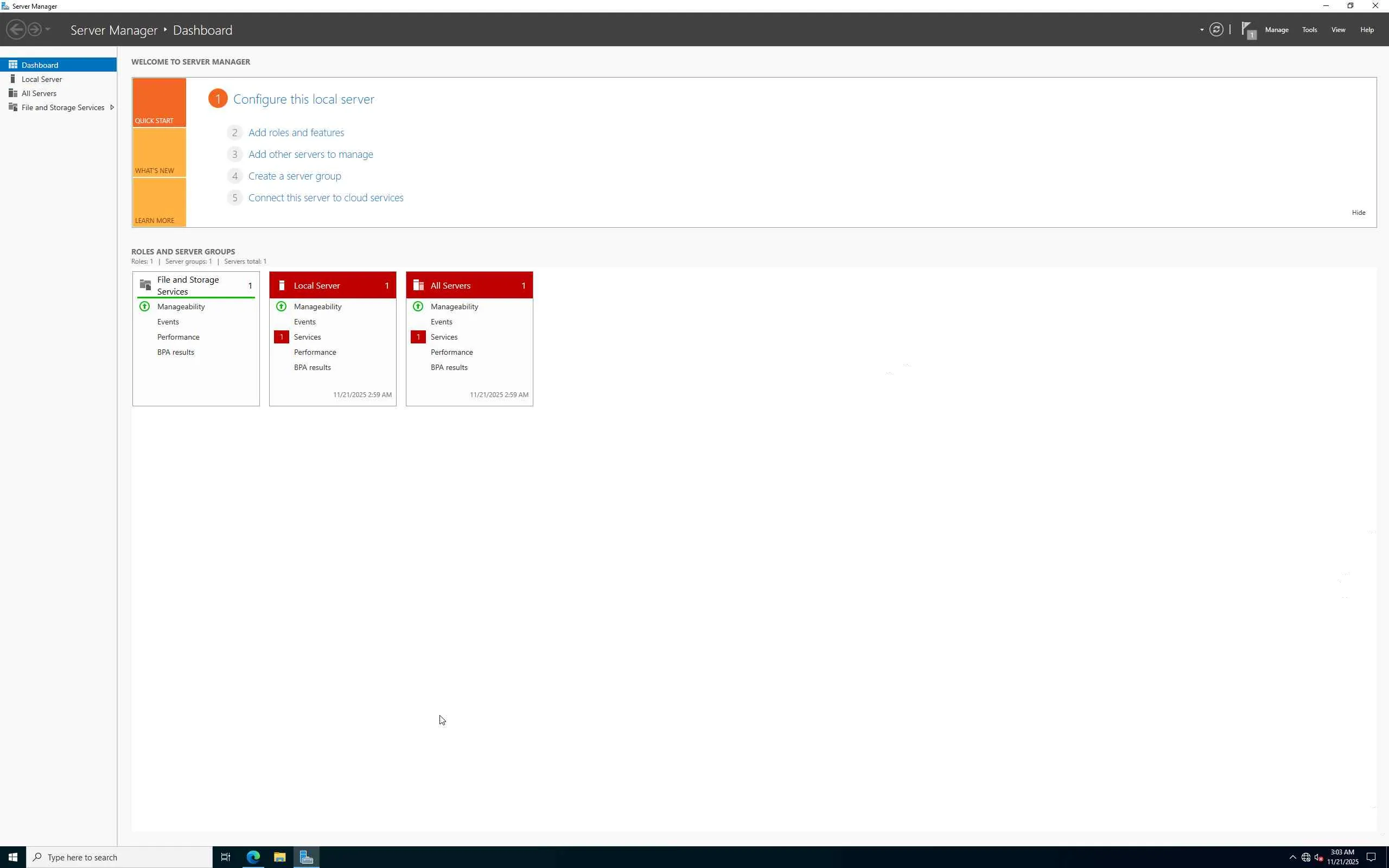Click the Dashboard icon in sidebar
Image resolution: width=1389 pixels, height=868 pixels.
tap(12, 65)
